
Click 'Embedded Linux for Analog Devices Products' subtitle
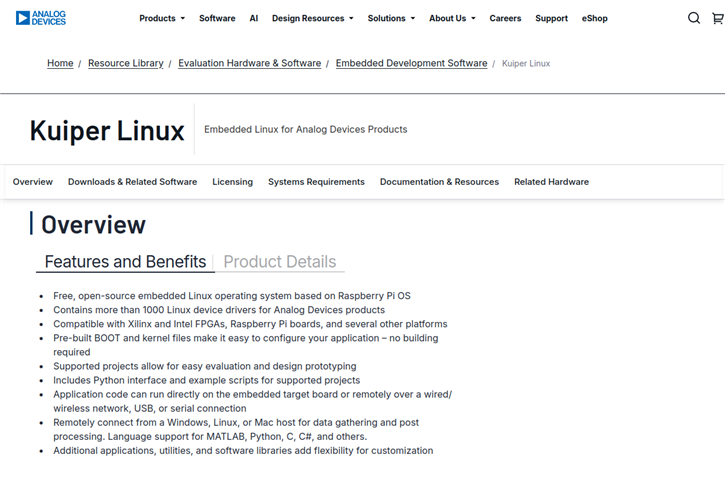point(306,129)
